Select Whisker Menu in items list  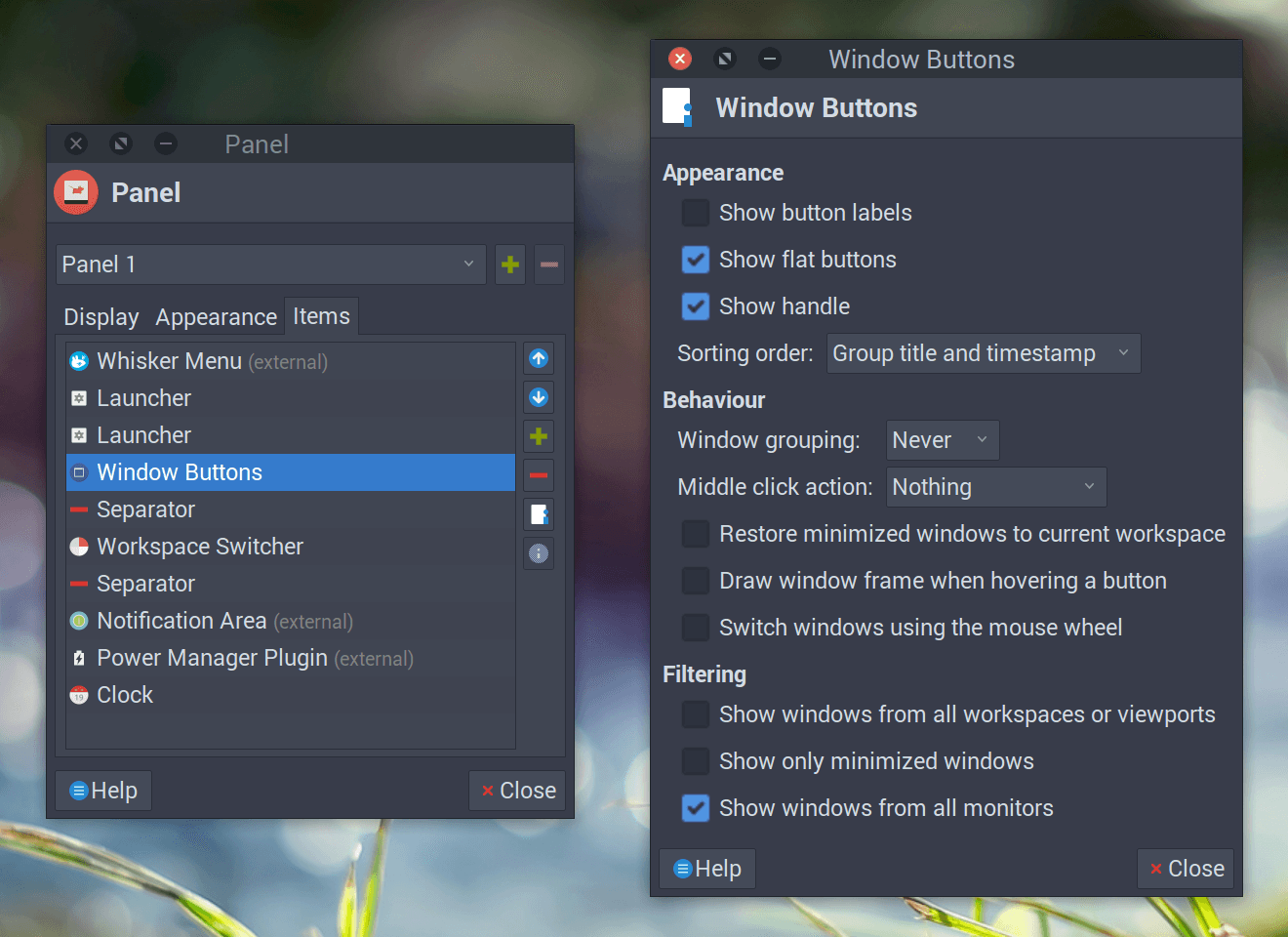click(x=291, y=361)
